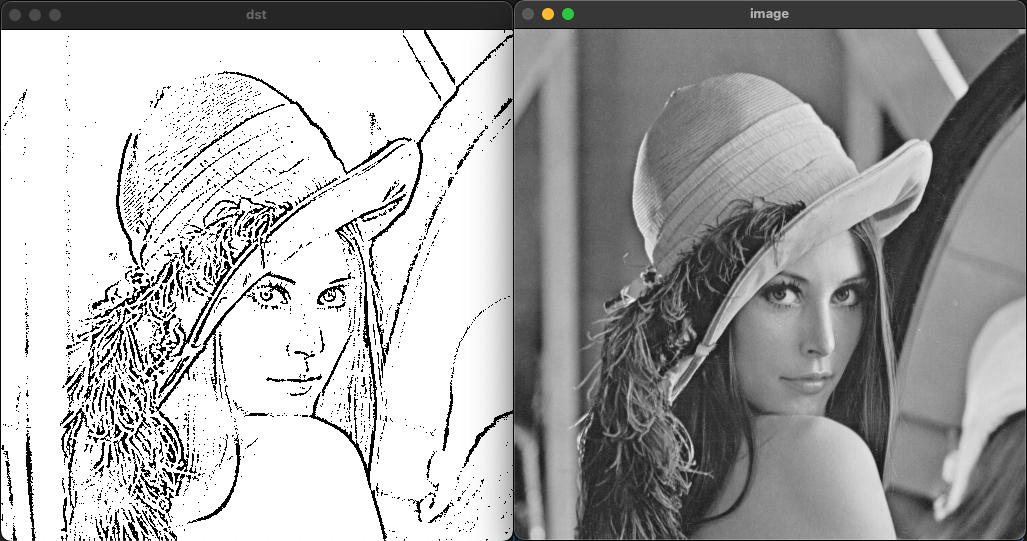
Task: Focus the window by clicking "dst" title text
Action: click(x=256, y=14)
